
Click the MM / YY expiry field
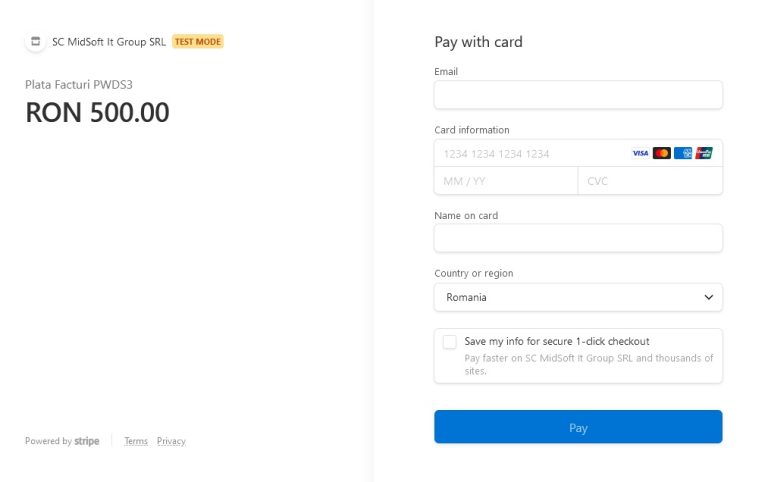click(506, 181)
